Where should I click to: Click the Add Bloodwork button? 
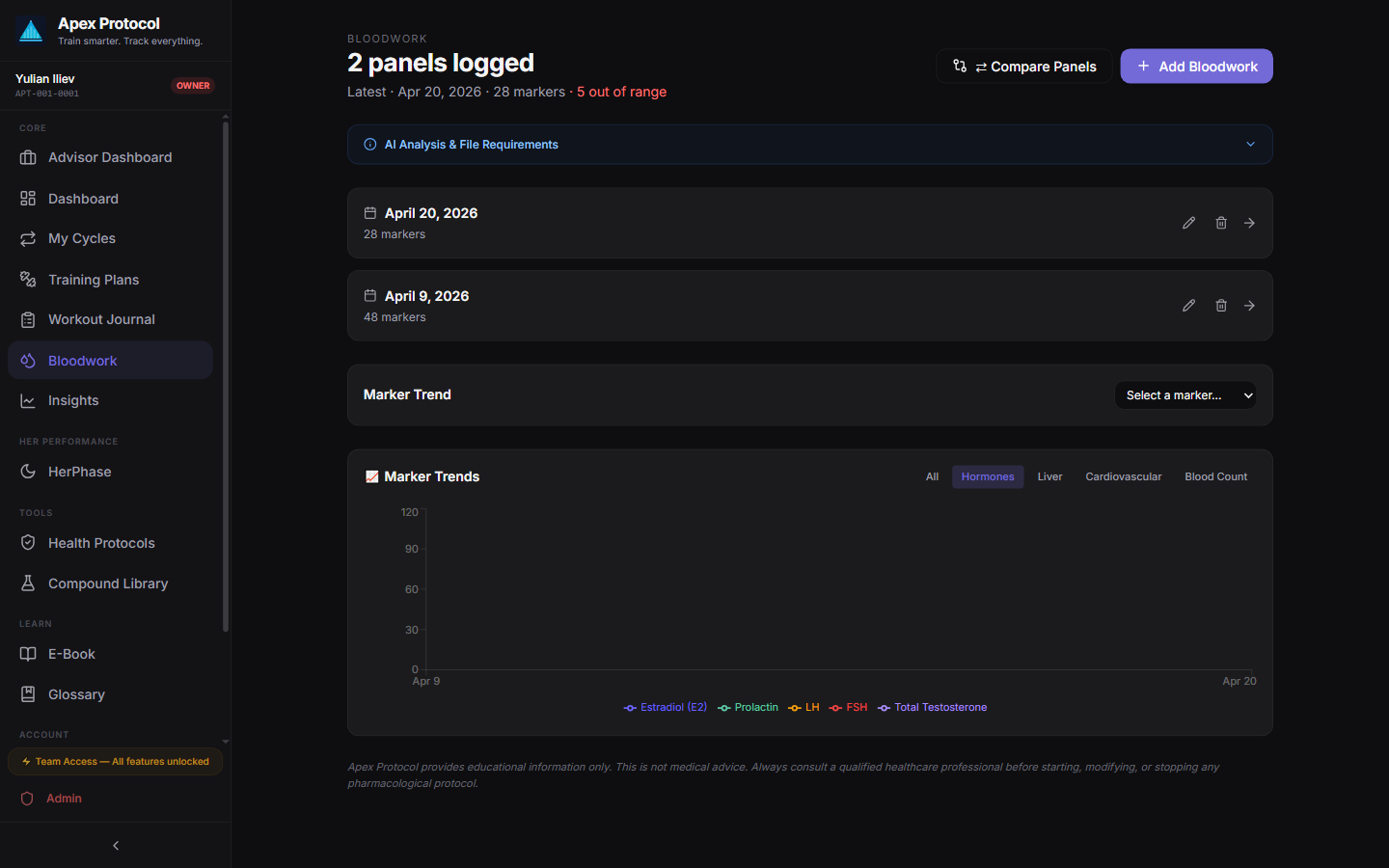click(1196, 67)
